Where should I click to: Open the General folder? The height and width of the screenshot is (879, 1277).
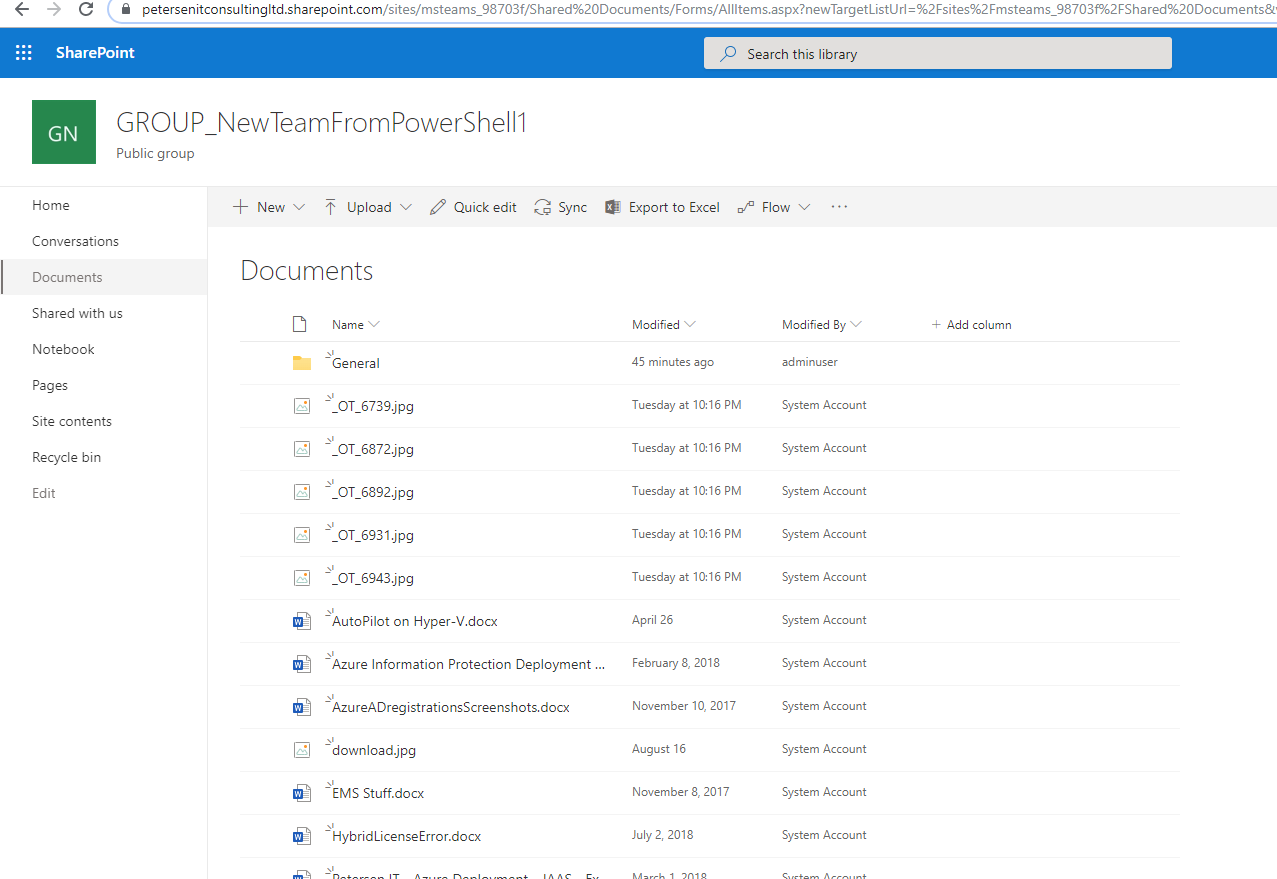click(356, 363)
